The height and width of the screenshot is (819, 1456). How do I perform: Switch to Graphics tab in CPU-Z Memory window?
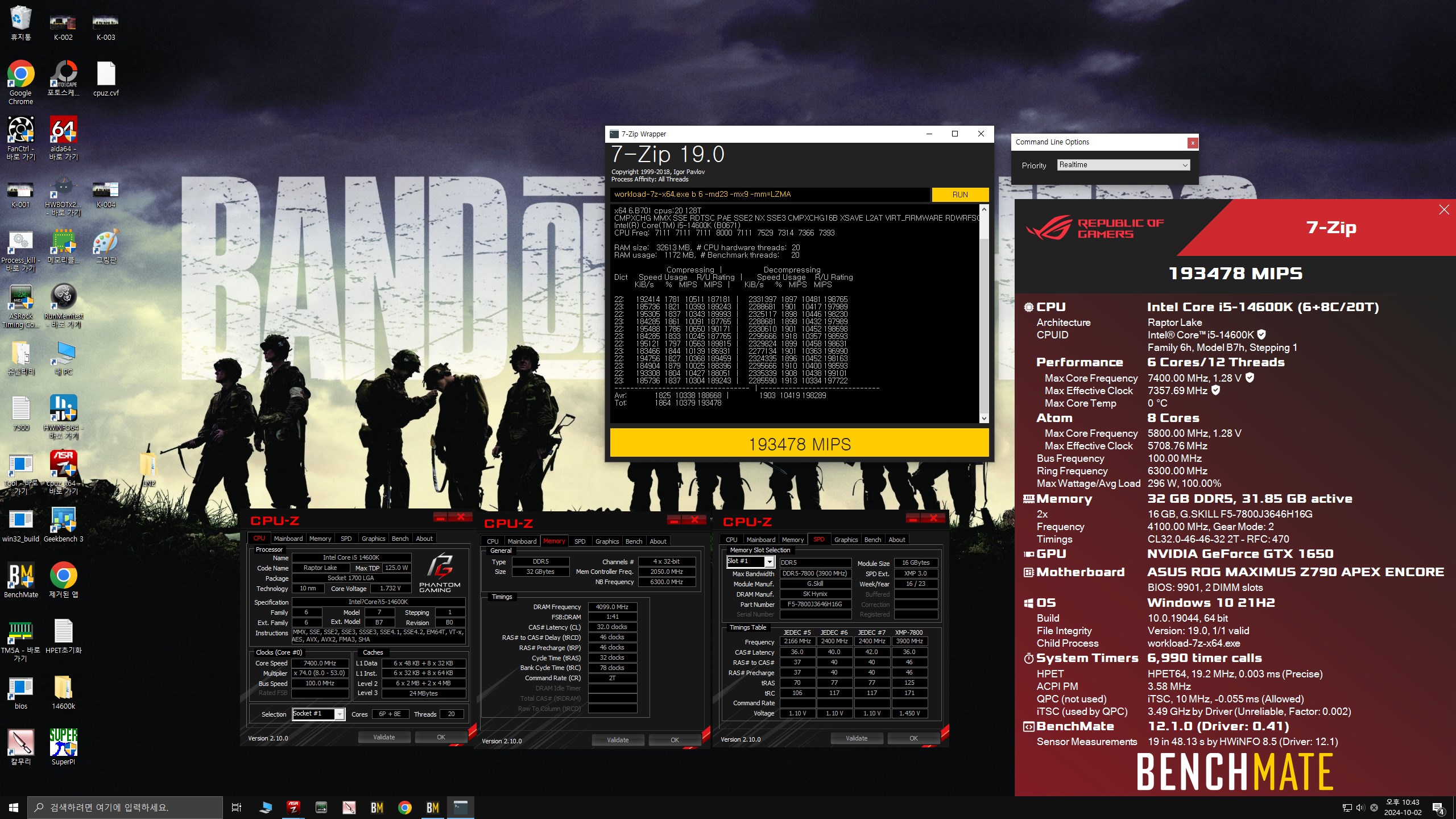[607, 541]
